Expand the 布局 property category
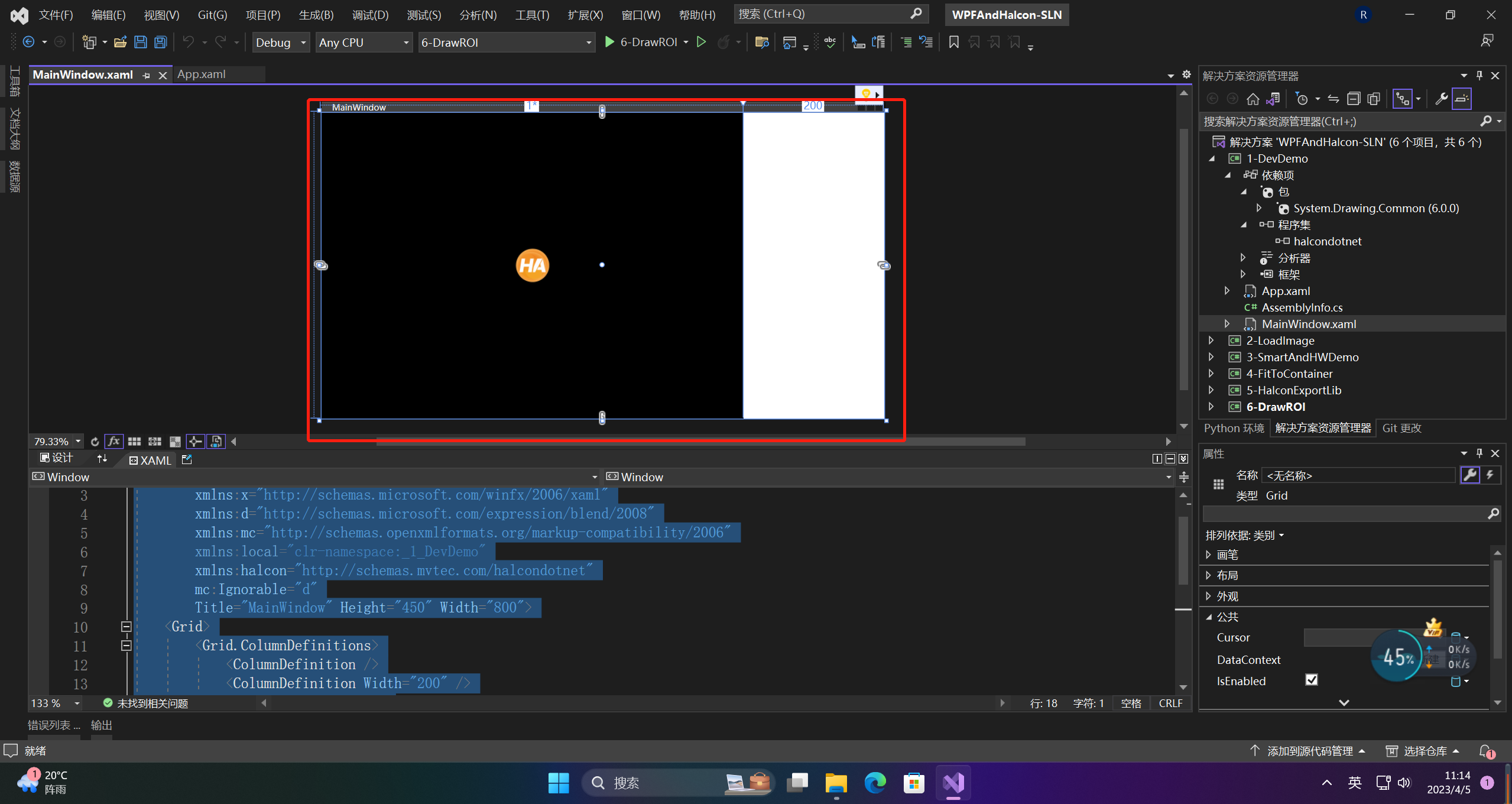 [x=1208, y=575]
